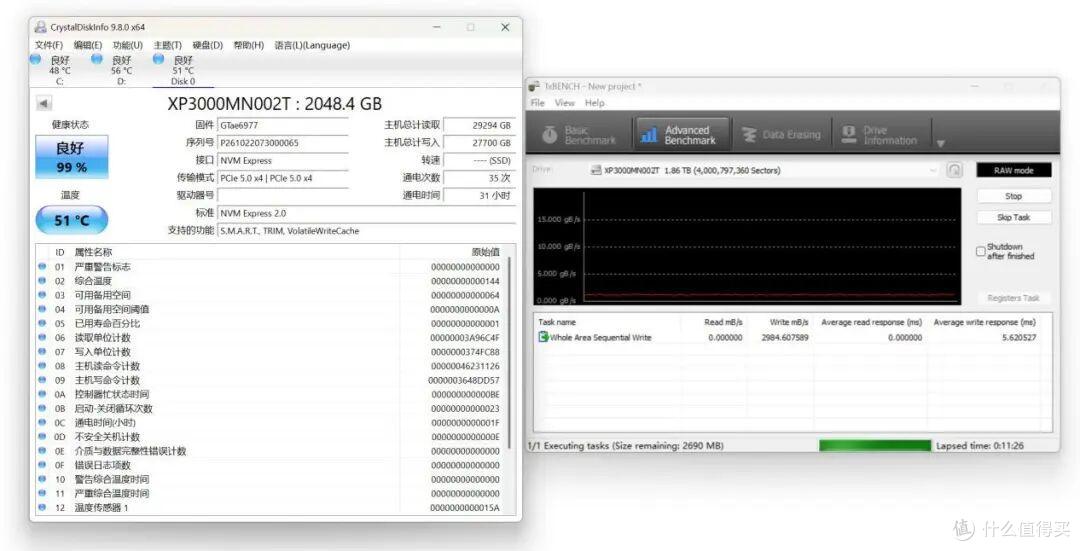The width and height of the screenshot is (1080, 551).
Task: Click the previous disk arrow in CrystalDiskInfo
Action: [44, 104]
